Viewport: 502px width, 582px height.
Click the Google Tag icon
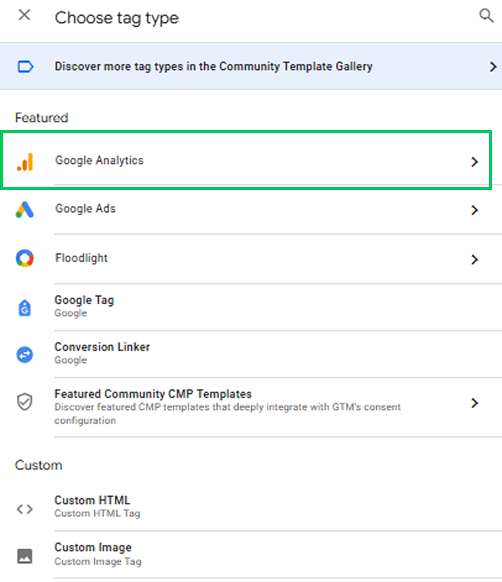(25, 308)
